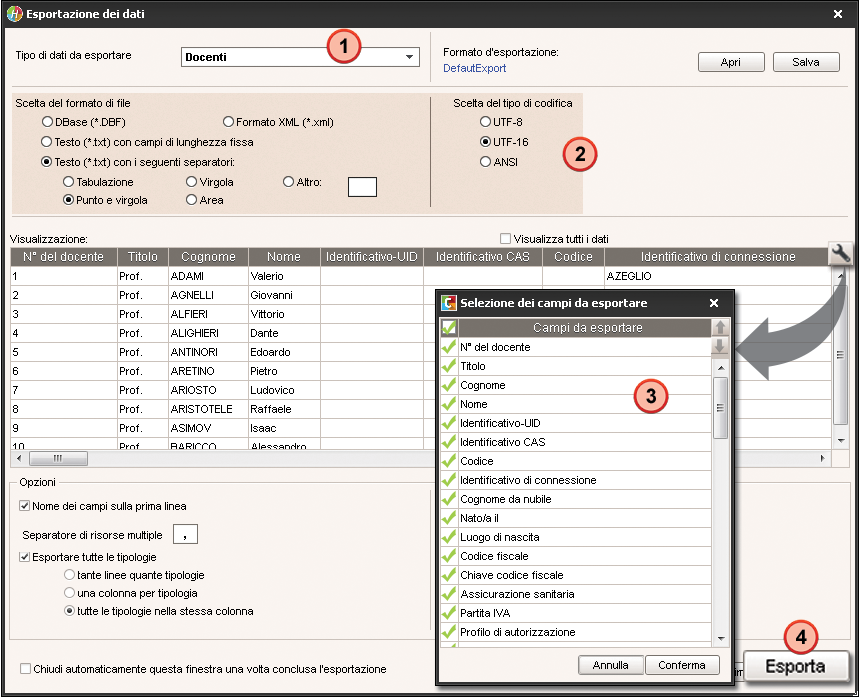The height and width of the screenshot is (698, 866).
Task: Select UTF-16 encoding
Action: (x=485, y=142)
